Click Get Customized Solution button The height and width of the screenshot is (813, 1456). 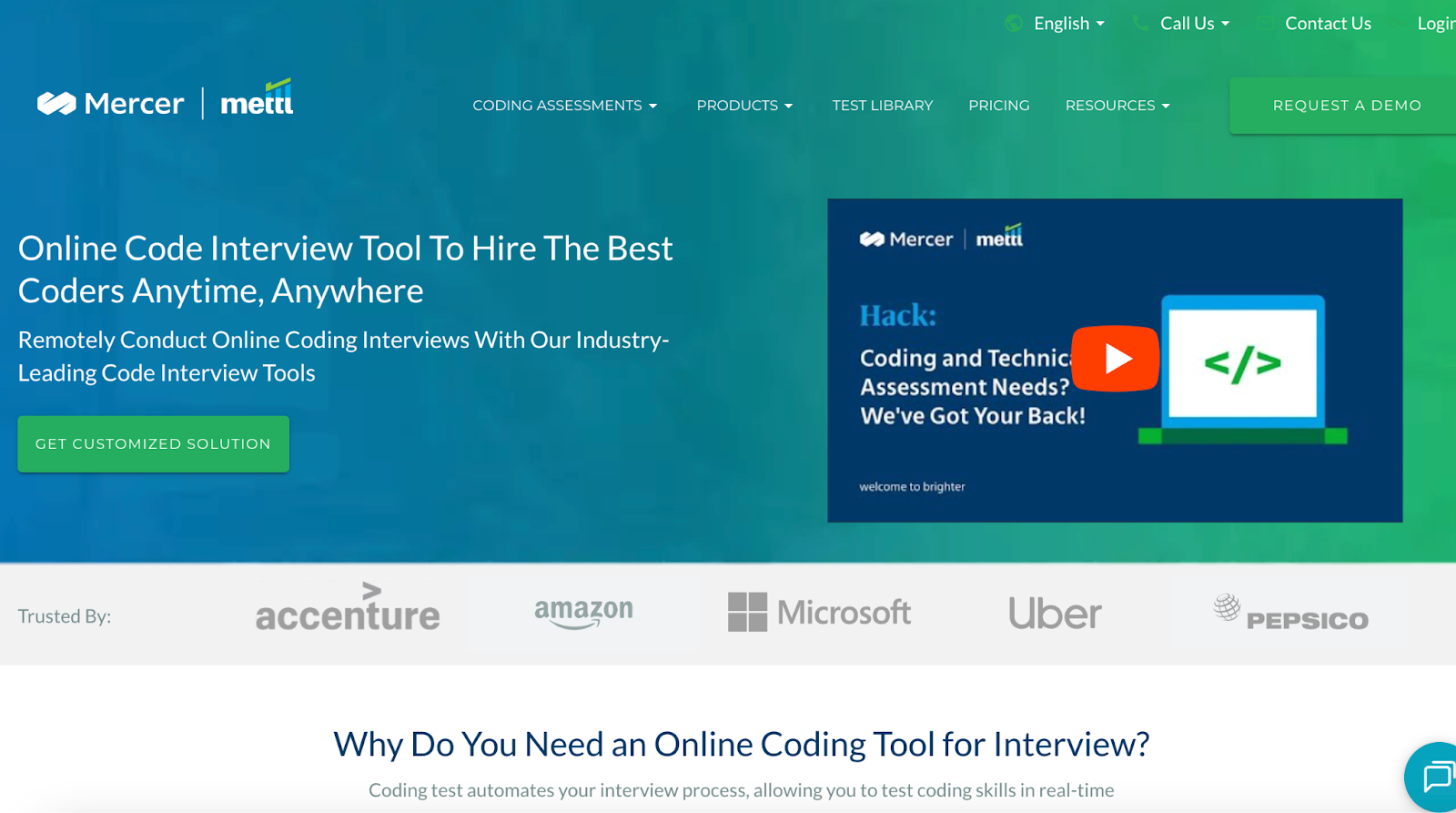click(153, 444)
